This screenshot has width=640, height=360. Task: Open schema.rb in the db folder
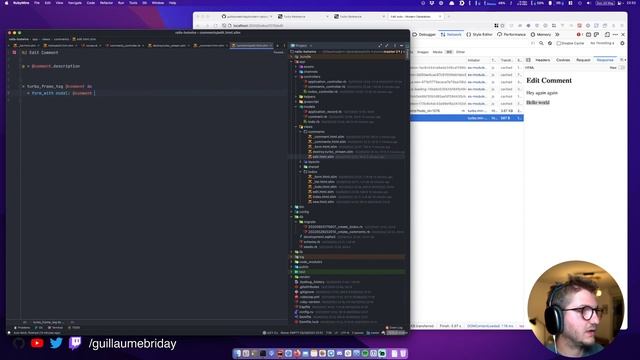(312, 242)
